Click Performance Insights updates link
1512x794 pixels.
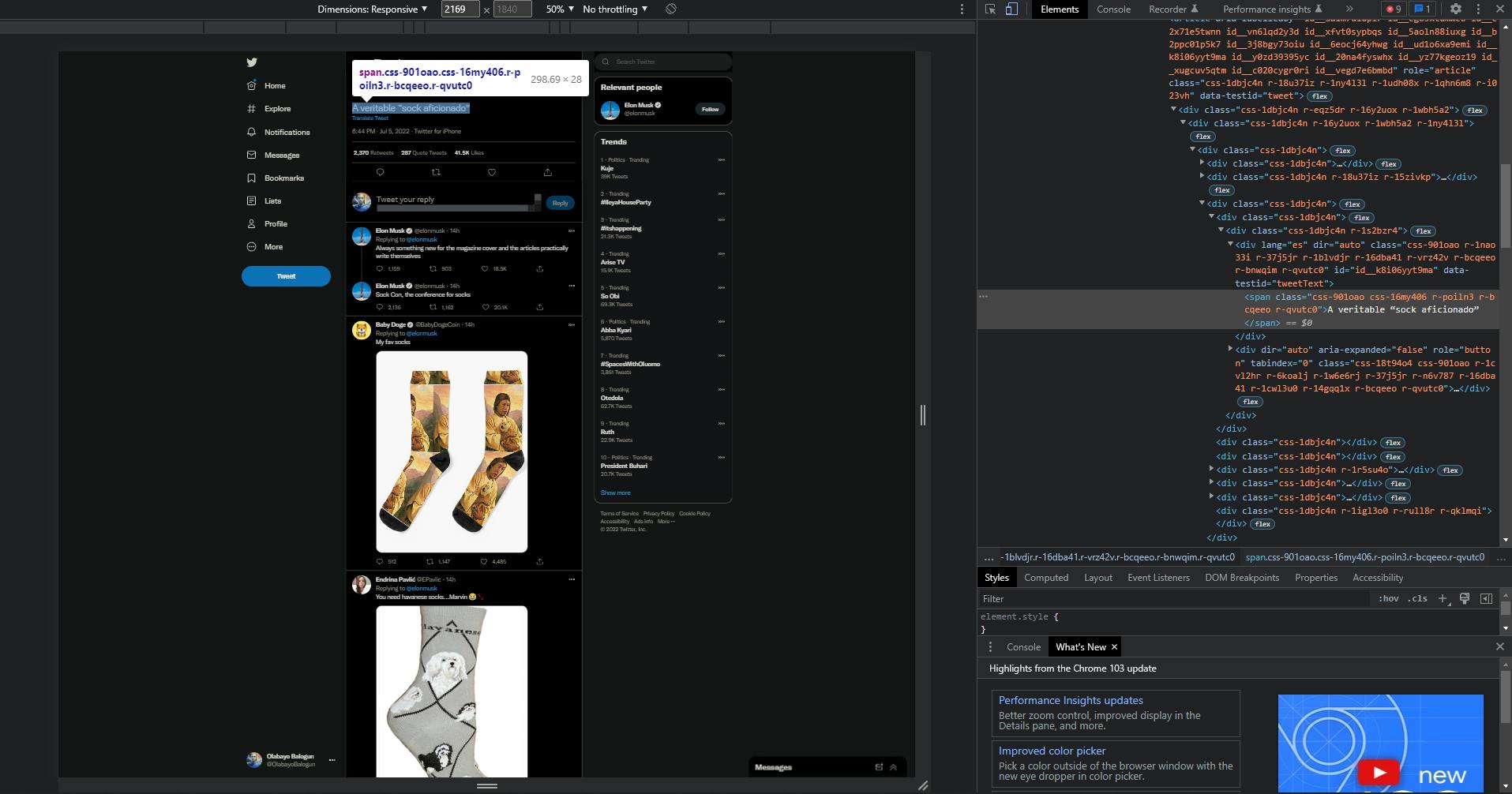[x=1071, y=700]
